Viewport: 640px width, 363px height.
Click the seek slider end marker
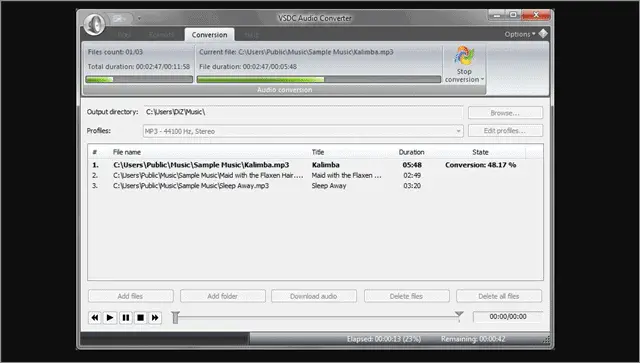click(x=459, y=315)
